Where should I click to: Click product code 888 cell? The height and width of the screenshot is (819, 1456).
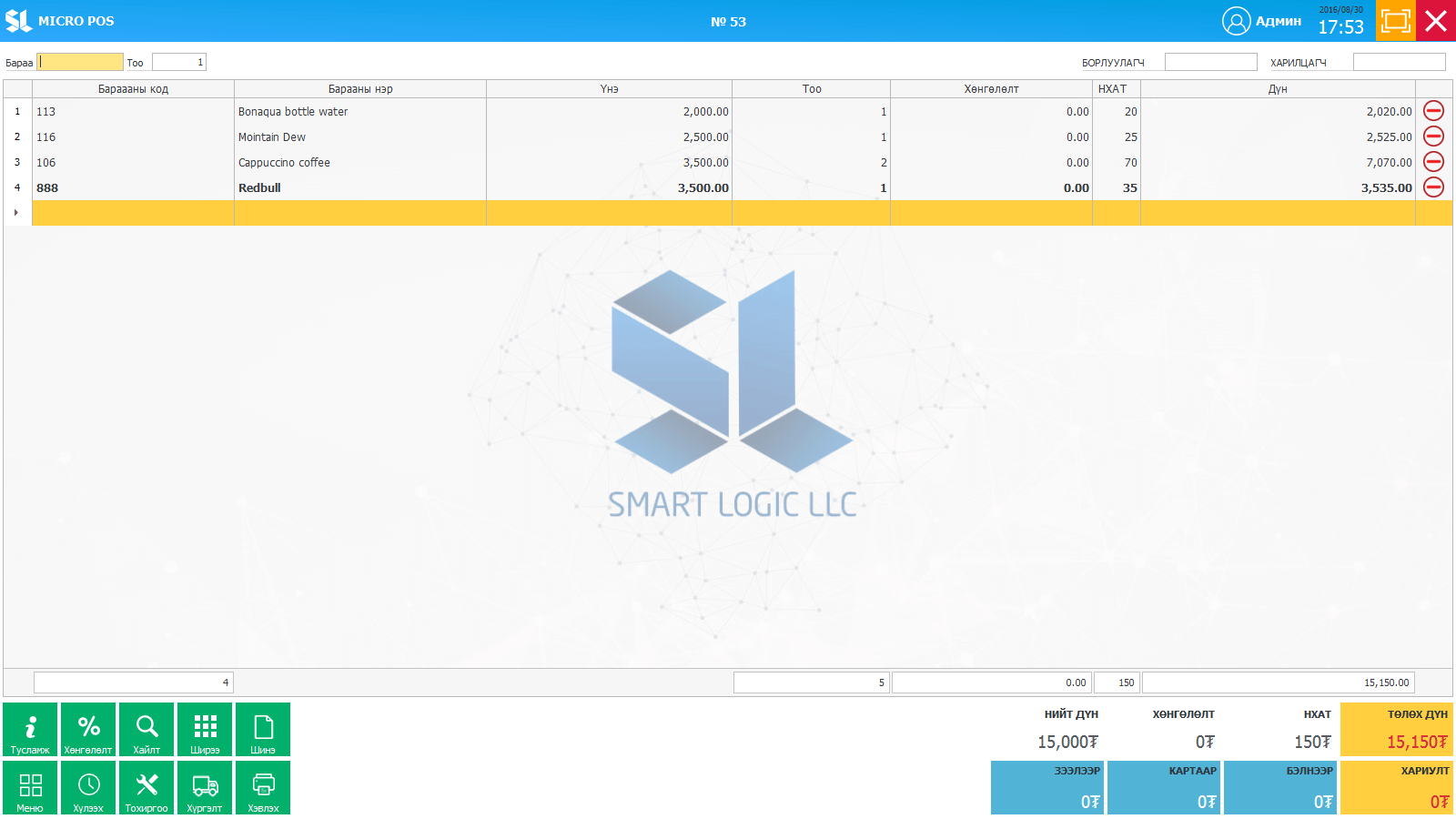point(133,187)
